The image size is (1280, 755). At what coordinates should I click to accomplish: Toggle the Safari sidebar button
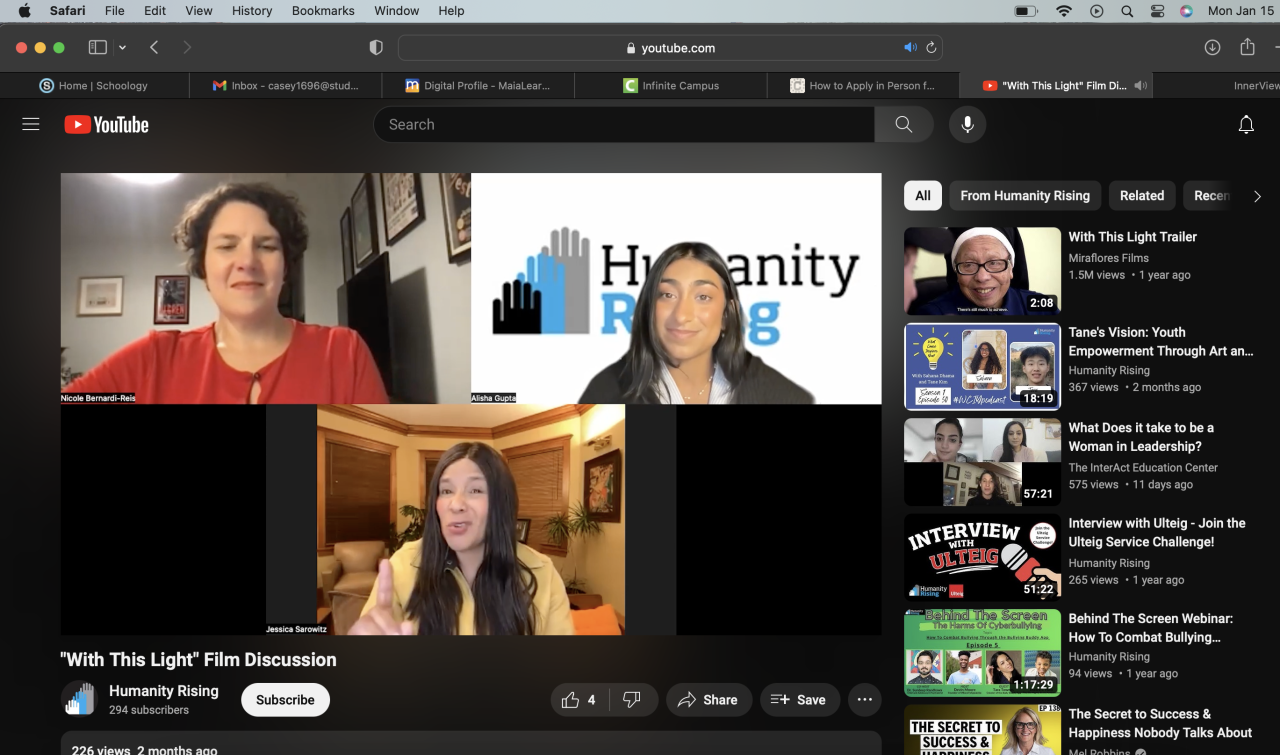(97, 47)
